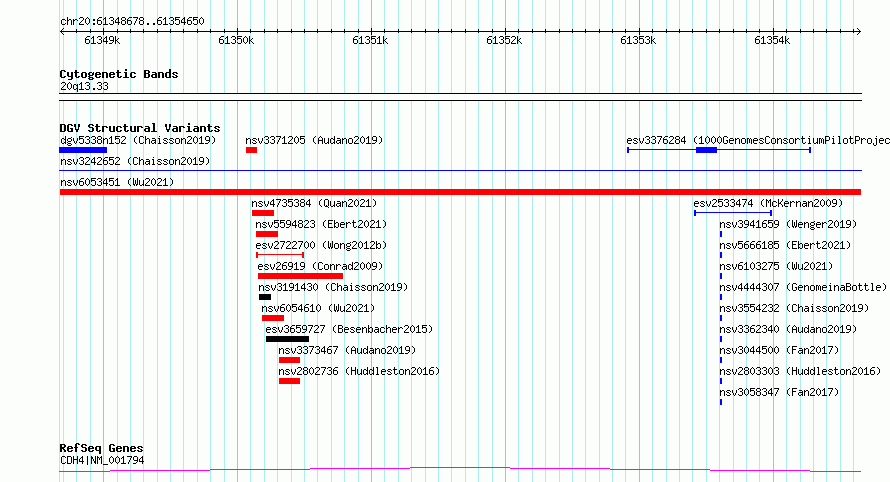
Task: Click the thin red span under esv2722700
Action: [280, 255]
